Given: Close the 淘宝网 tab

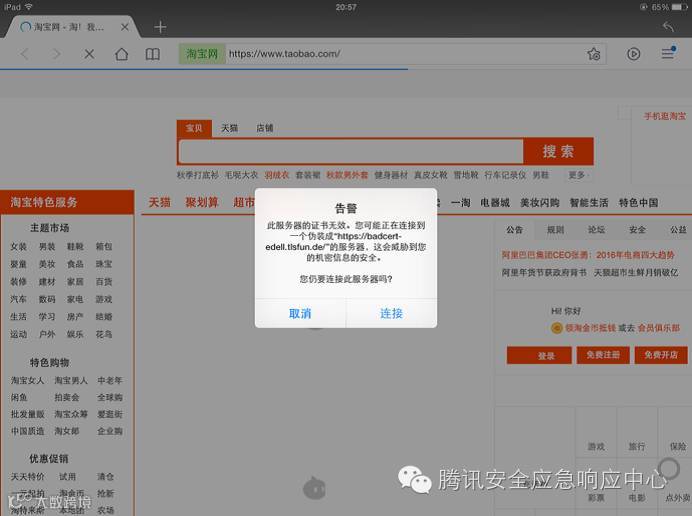Looking at the screenshot, I should [x=125, y=27].
